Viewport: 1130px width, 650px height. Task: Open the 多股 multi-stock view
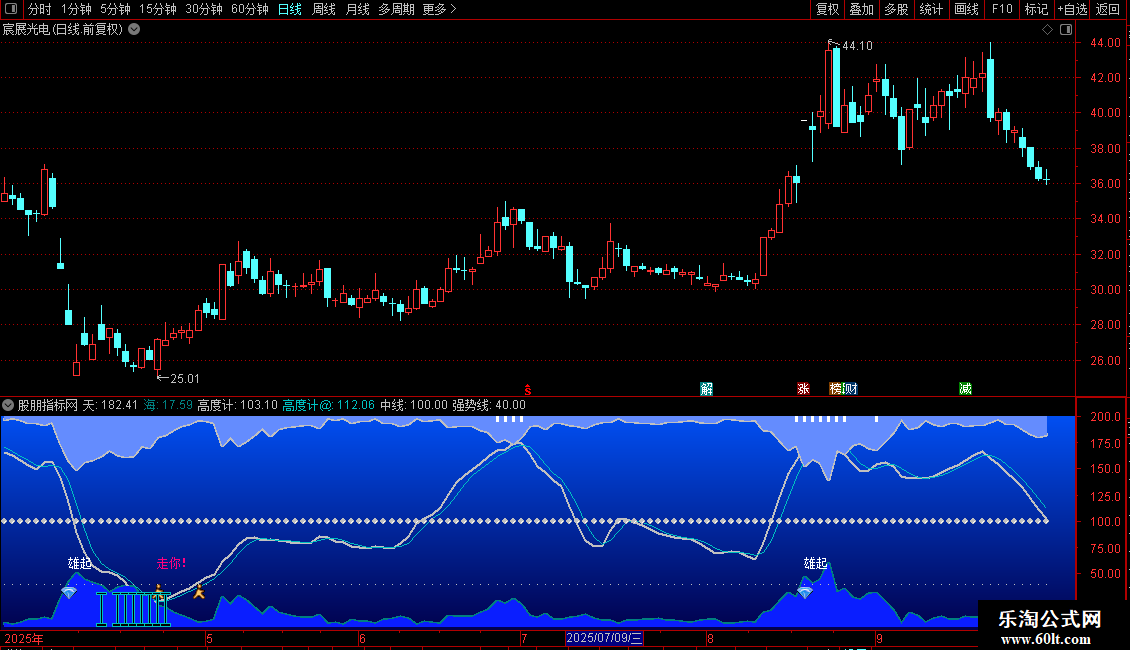896,9
